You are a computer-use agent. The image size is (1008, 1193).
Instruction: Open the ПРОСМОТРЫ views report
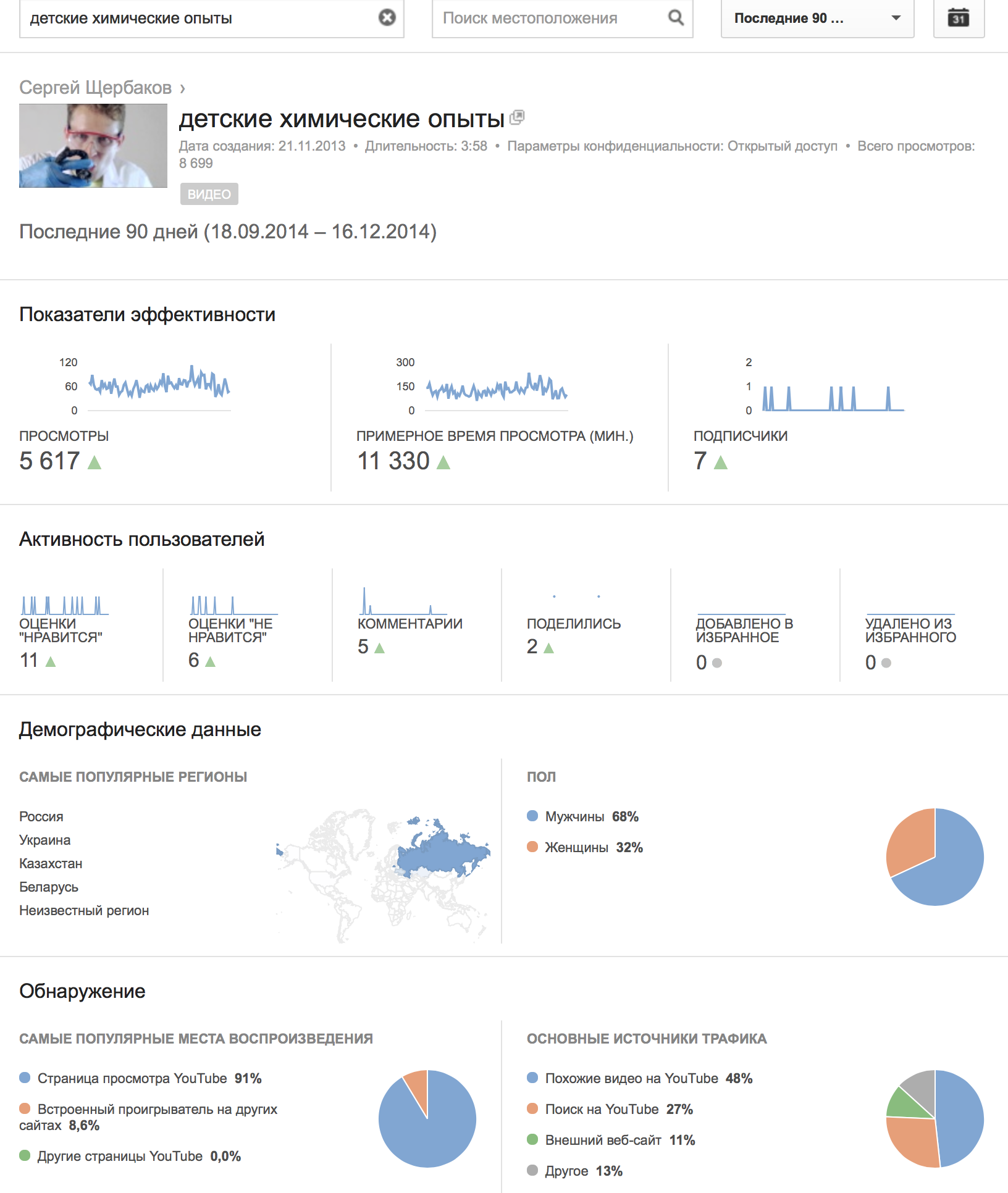click(64, 436)
